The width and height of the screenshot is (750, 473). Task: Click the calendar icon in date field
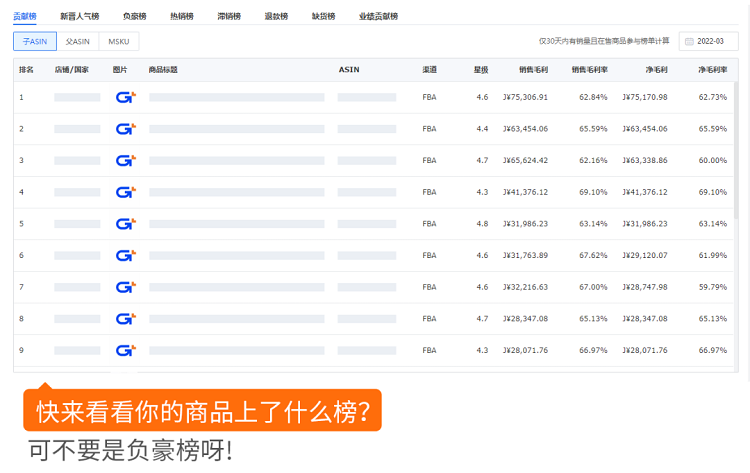point(689,42)
